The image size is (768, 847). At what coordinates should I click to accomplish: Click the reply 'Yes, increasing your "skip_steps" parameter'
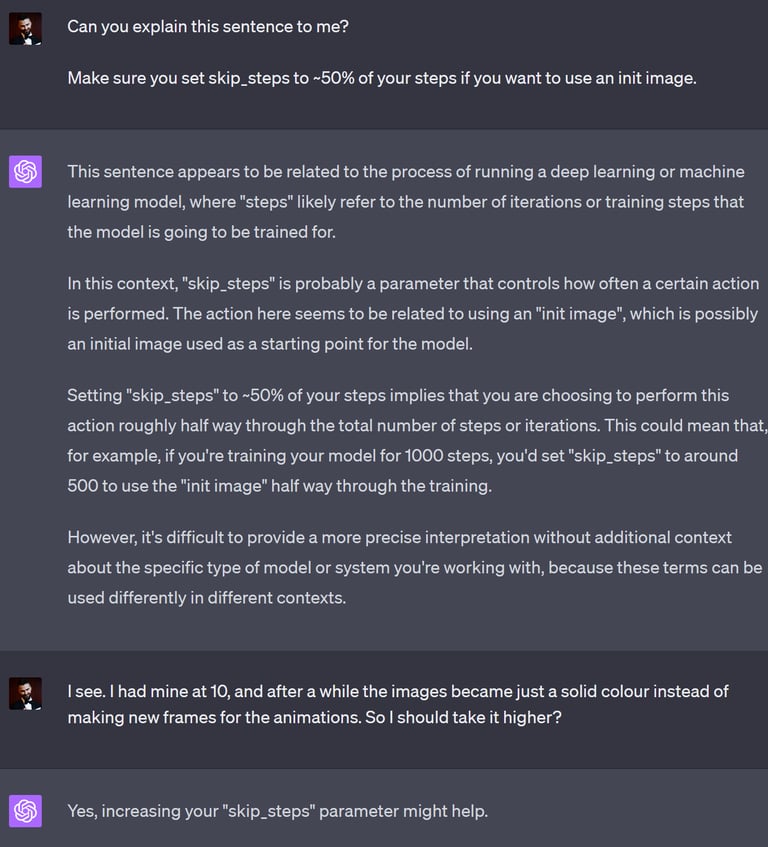point(277,811)
